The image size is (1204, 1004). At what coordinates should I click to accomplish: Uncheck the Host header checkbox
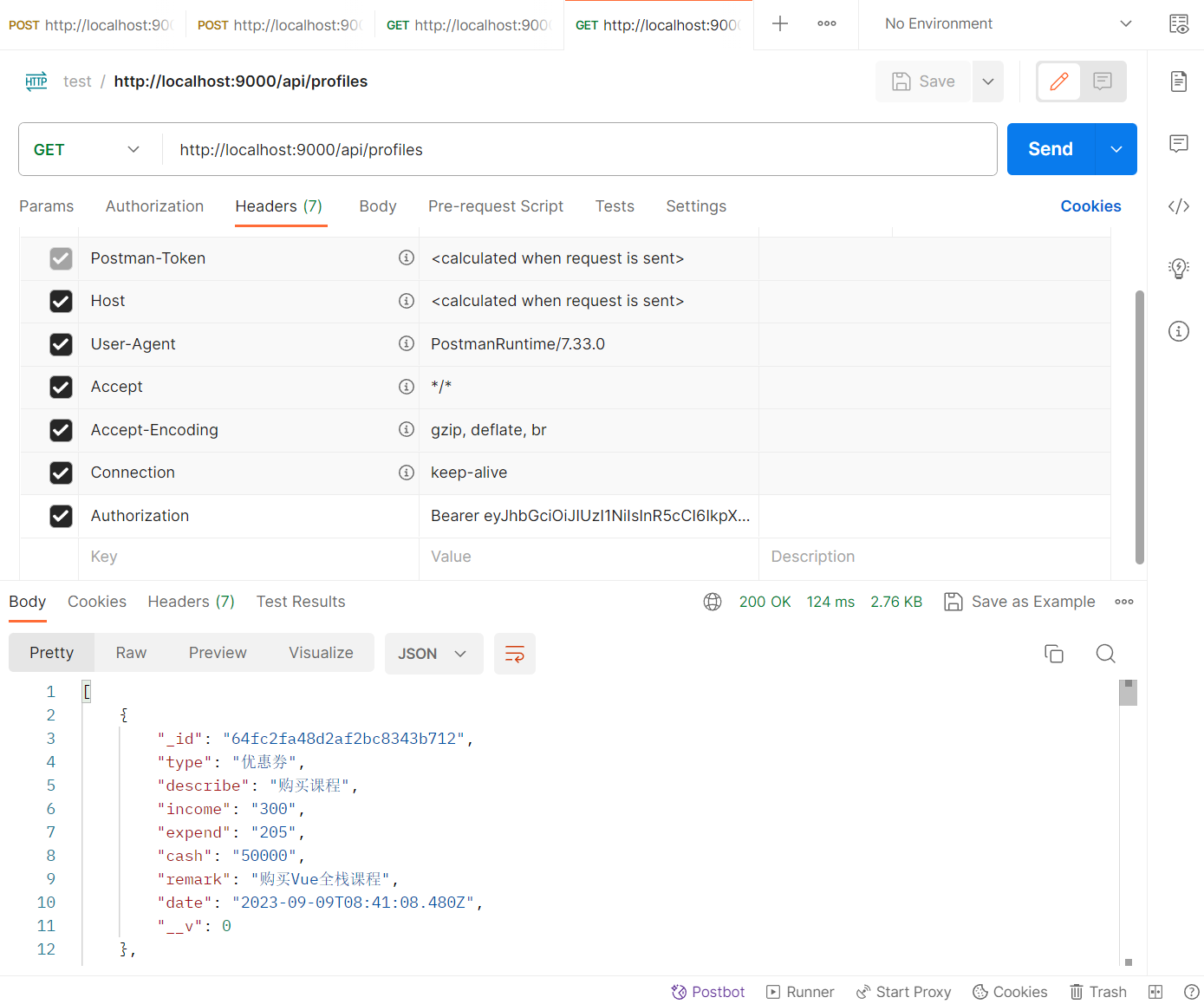click(x=61, y=301)
